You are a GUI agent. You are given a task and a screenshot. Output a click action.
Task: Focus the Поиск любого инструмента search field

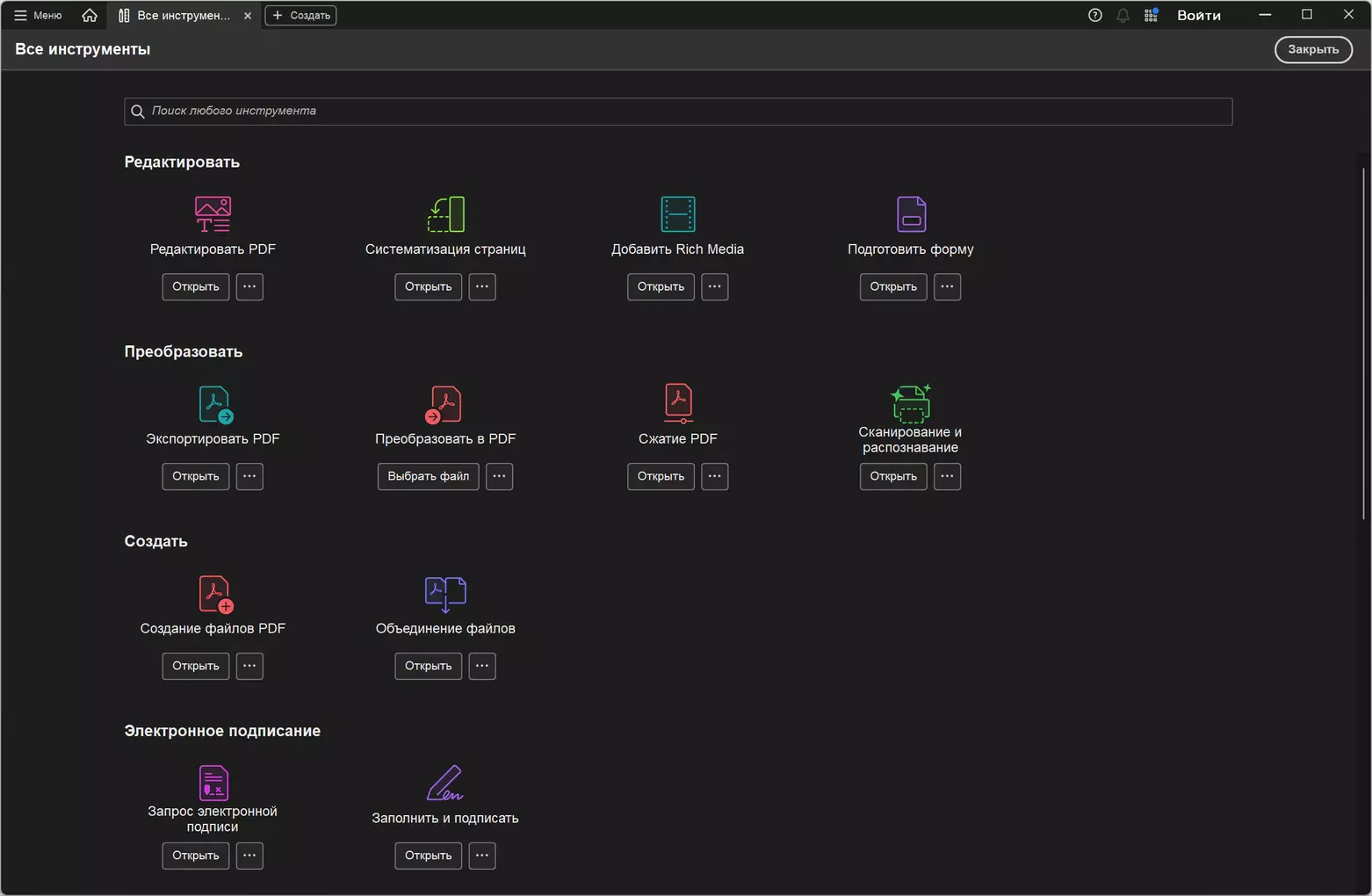click(678, 112)
